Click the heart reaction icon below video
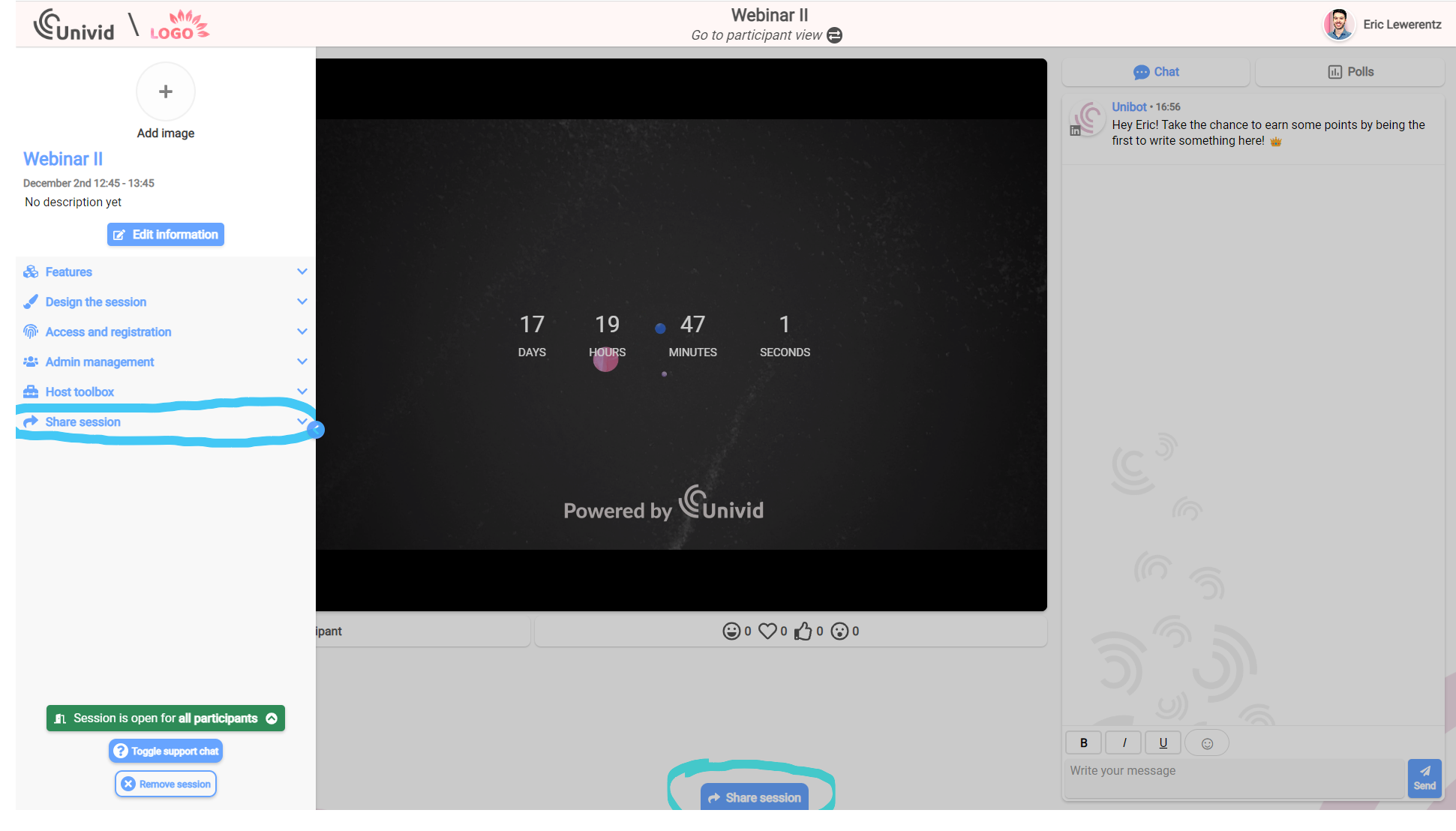Viewport: 1456px width, 831px height. pos(769,631)
